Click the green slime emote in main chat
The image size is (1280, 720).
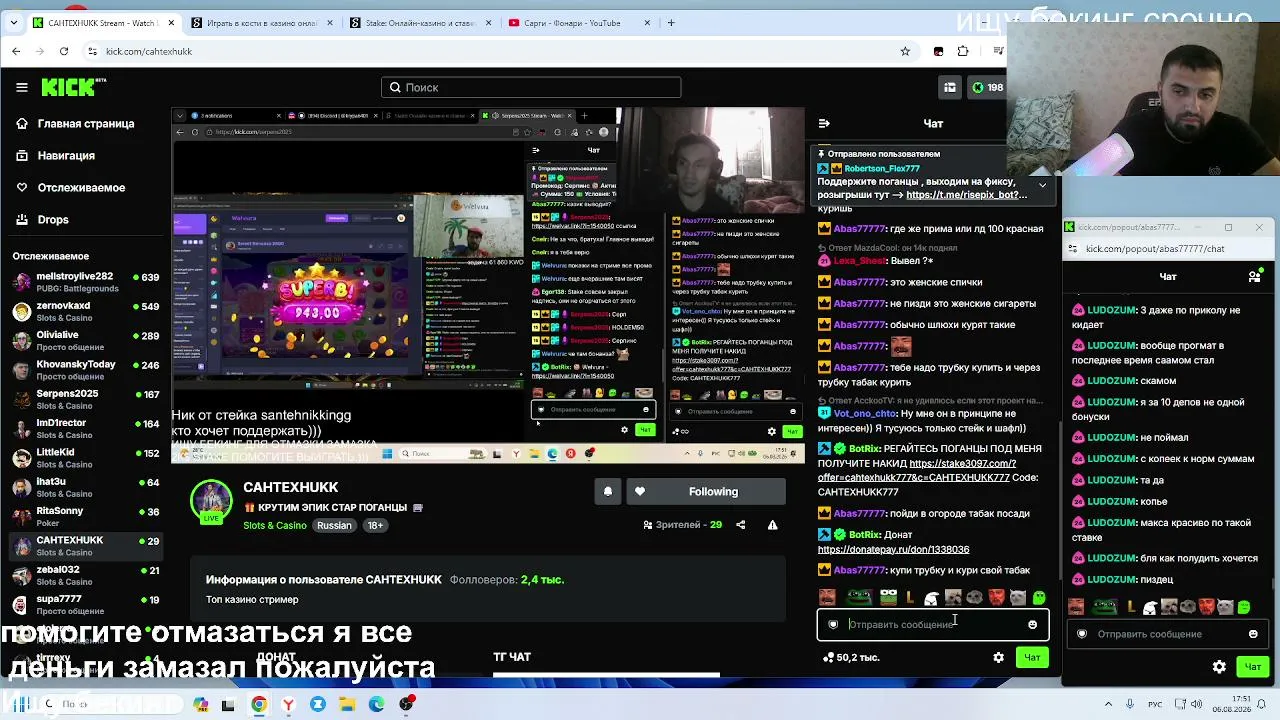(x=1038, y=598)
